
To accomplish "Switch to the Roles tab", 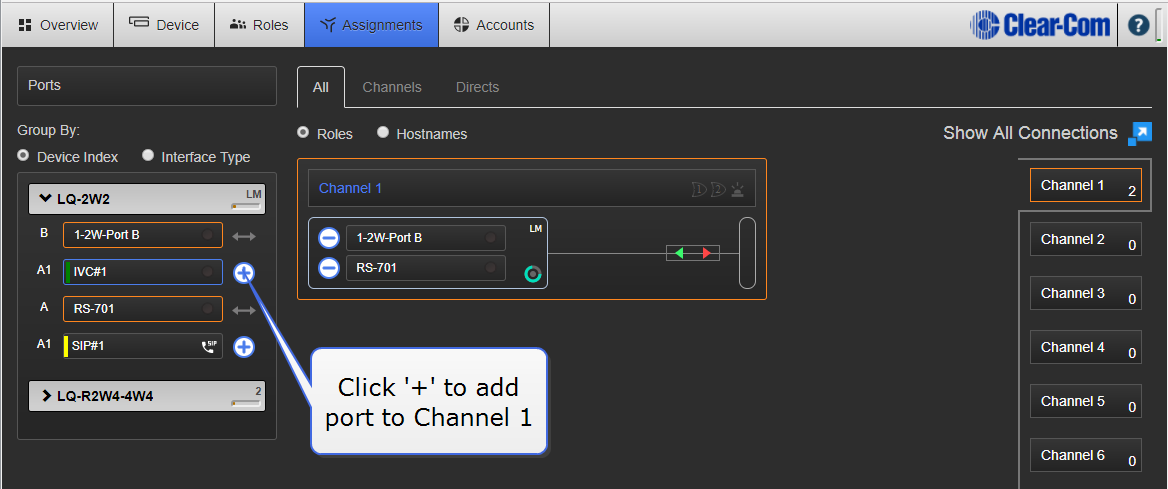I will (259, 25).
